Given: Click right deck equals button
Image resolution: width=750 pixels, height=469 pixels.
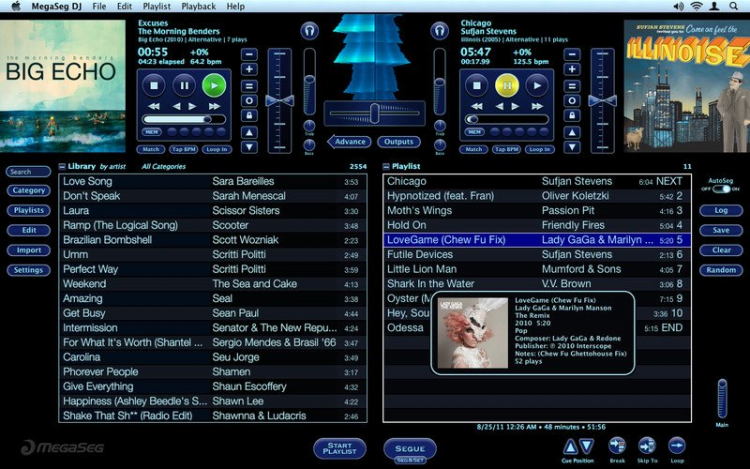Looking at the screenshot, I should (x=572, y=86).
